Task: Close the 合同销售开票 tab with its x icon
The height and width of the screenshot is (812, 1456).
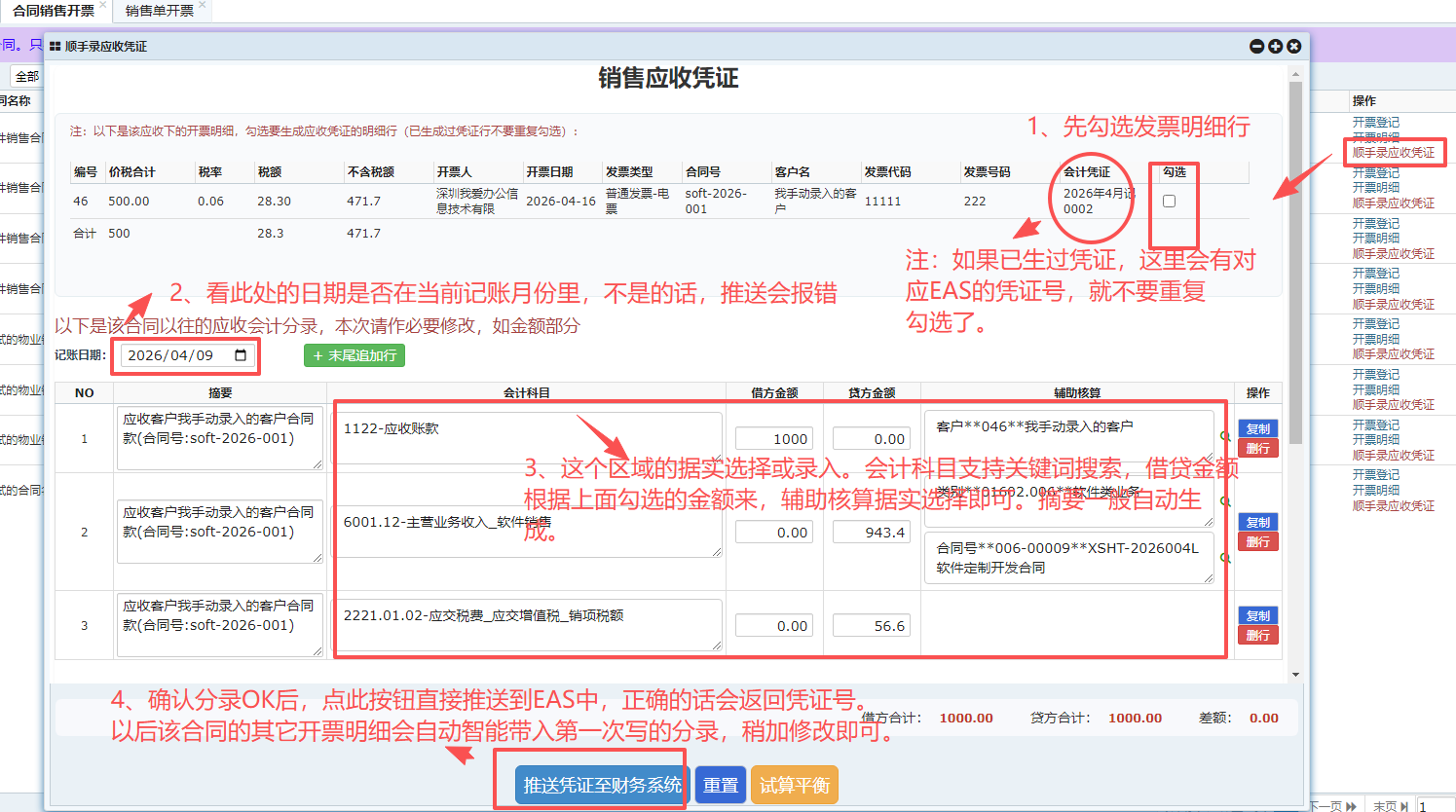Action: click(x=103, y=6)
